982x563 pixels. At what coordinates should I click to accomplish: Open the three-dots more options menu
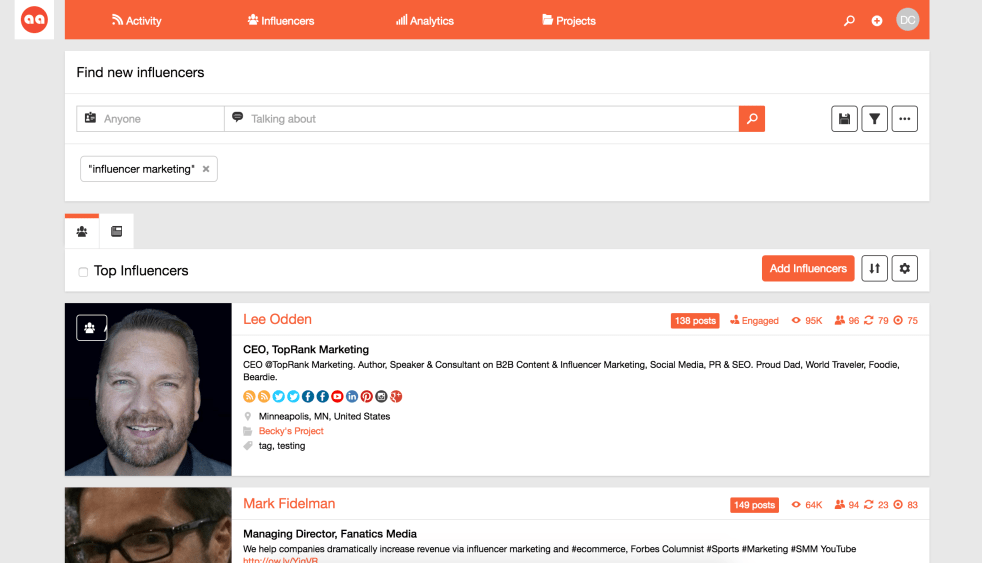coord(904,118)
